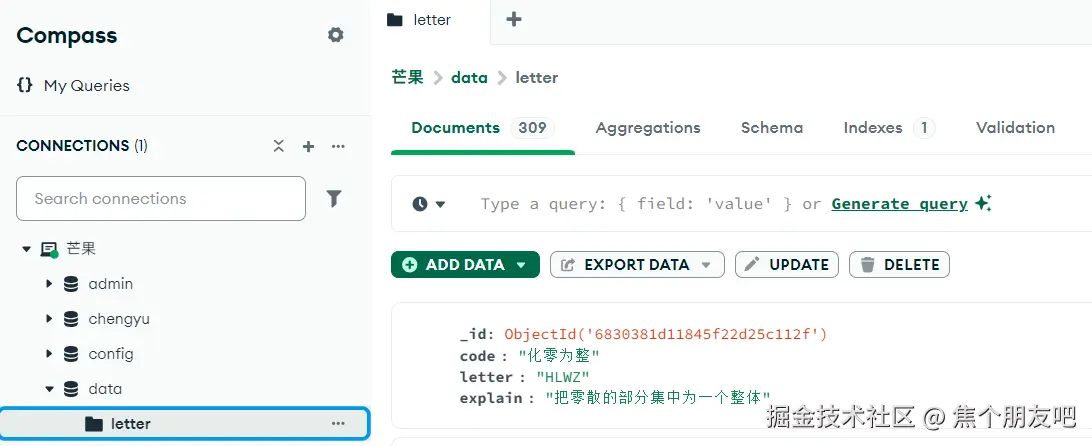Open the connections filter funnel icon

334,199
